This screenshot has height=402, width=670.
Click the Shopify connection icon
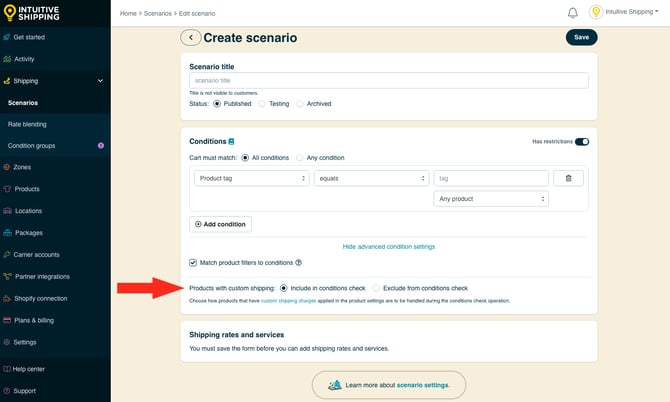7,298
